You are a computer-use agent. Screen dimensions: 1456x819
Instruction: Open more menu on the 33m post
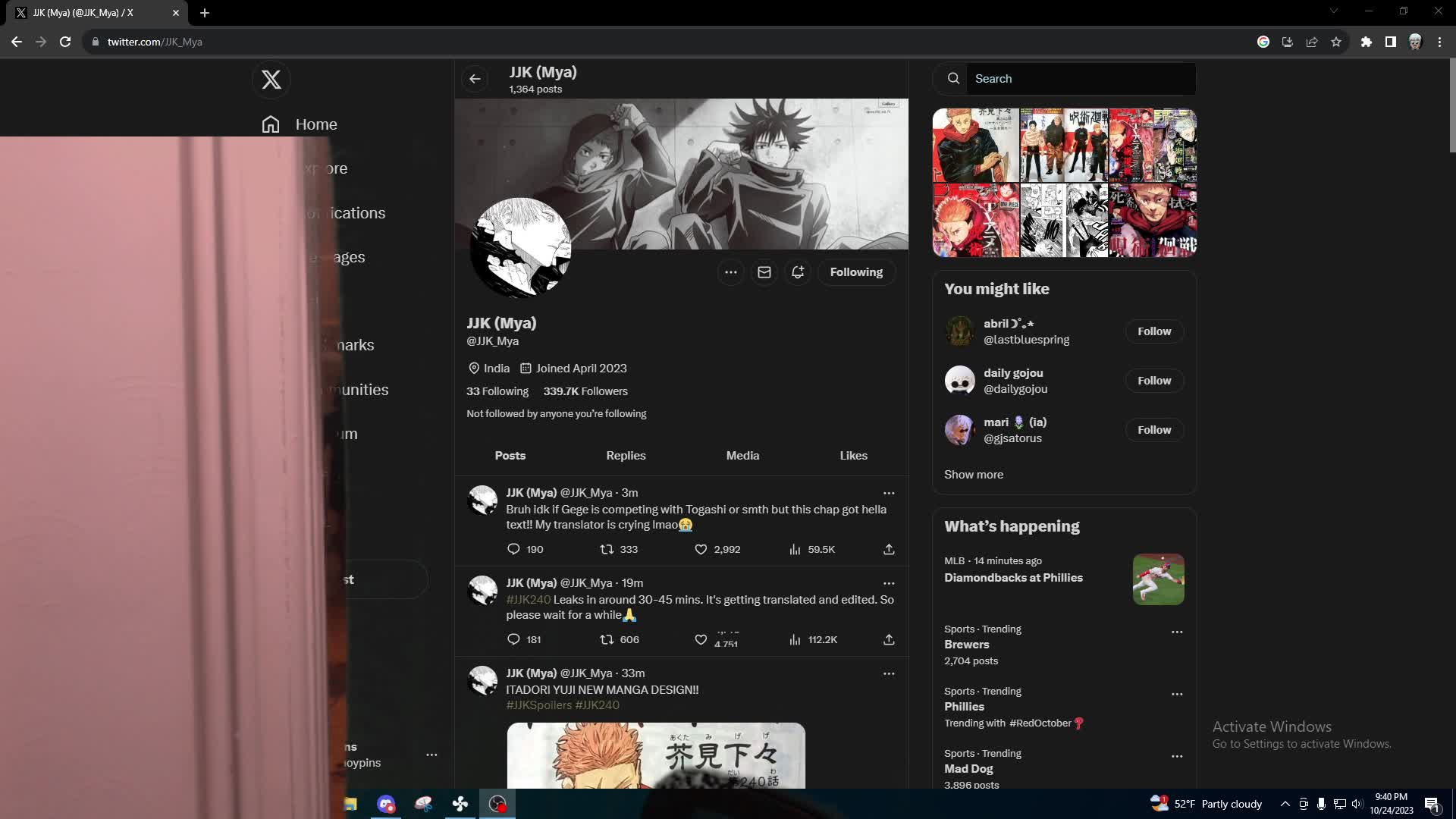(889, 673)
